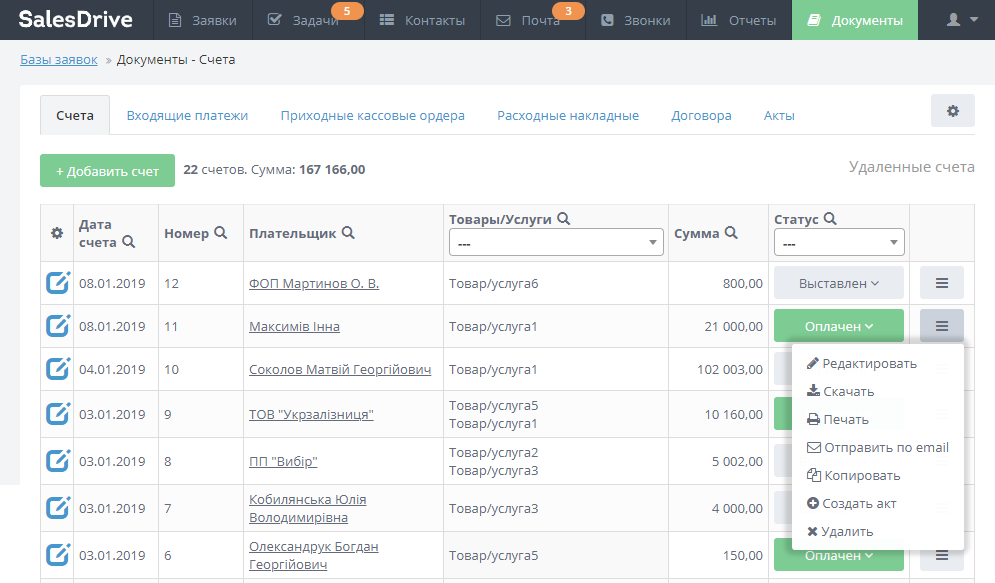Viewport: 995px width, 583px height.
Task: Click table column settings gear icon
Action: (x=57, y=233)
